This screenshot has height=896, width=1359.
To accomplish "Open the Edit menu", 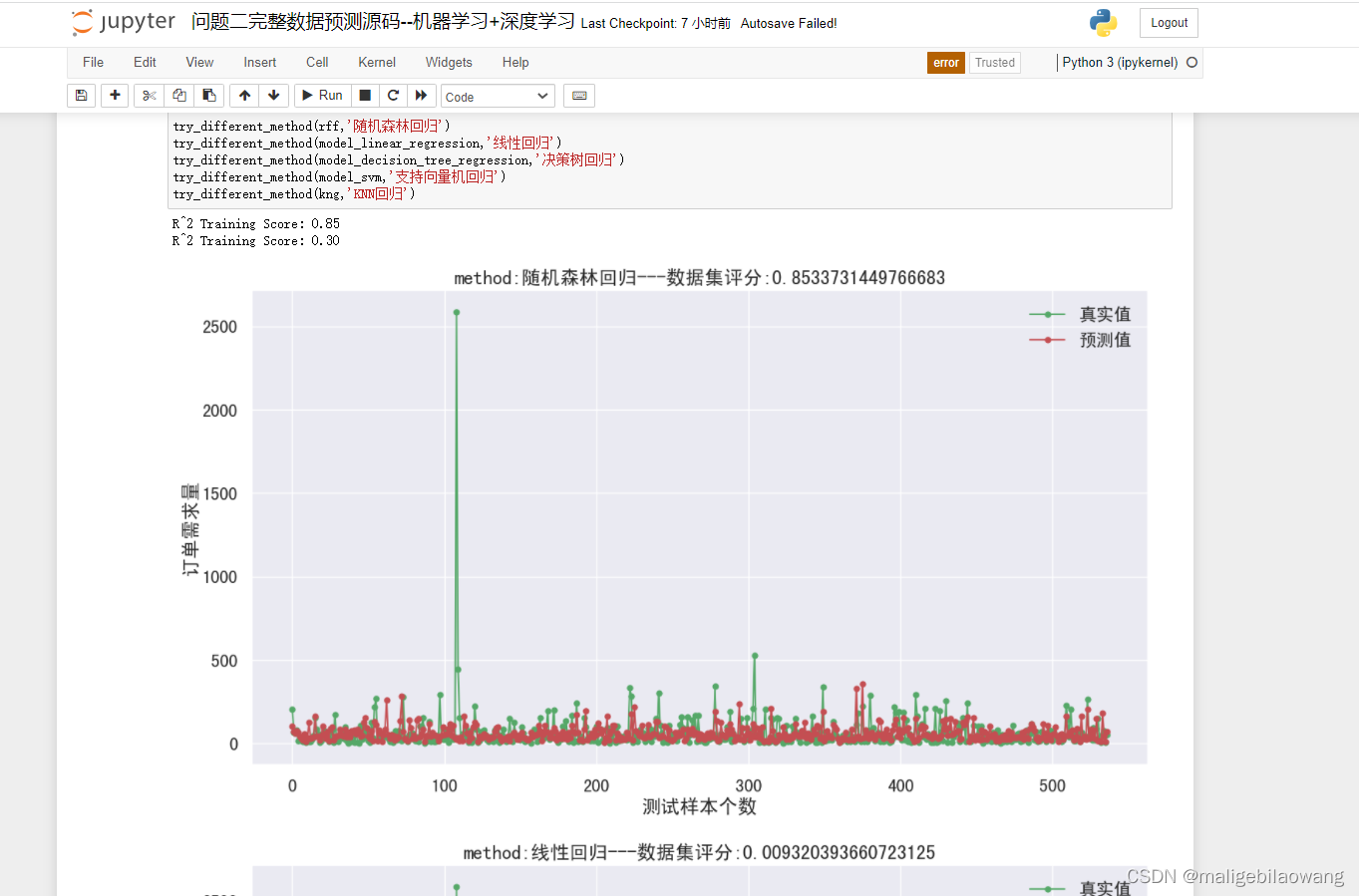I will click(145, 62).
